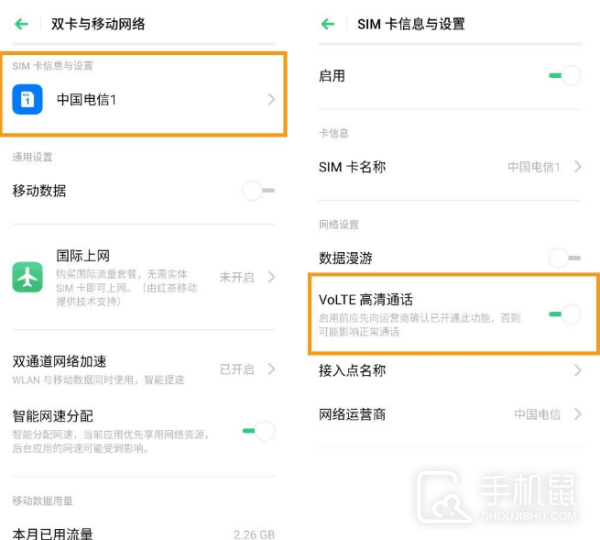Disable the 智能网速分配 switch

(x=258, y=430)
